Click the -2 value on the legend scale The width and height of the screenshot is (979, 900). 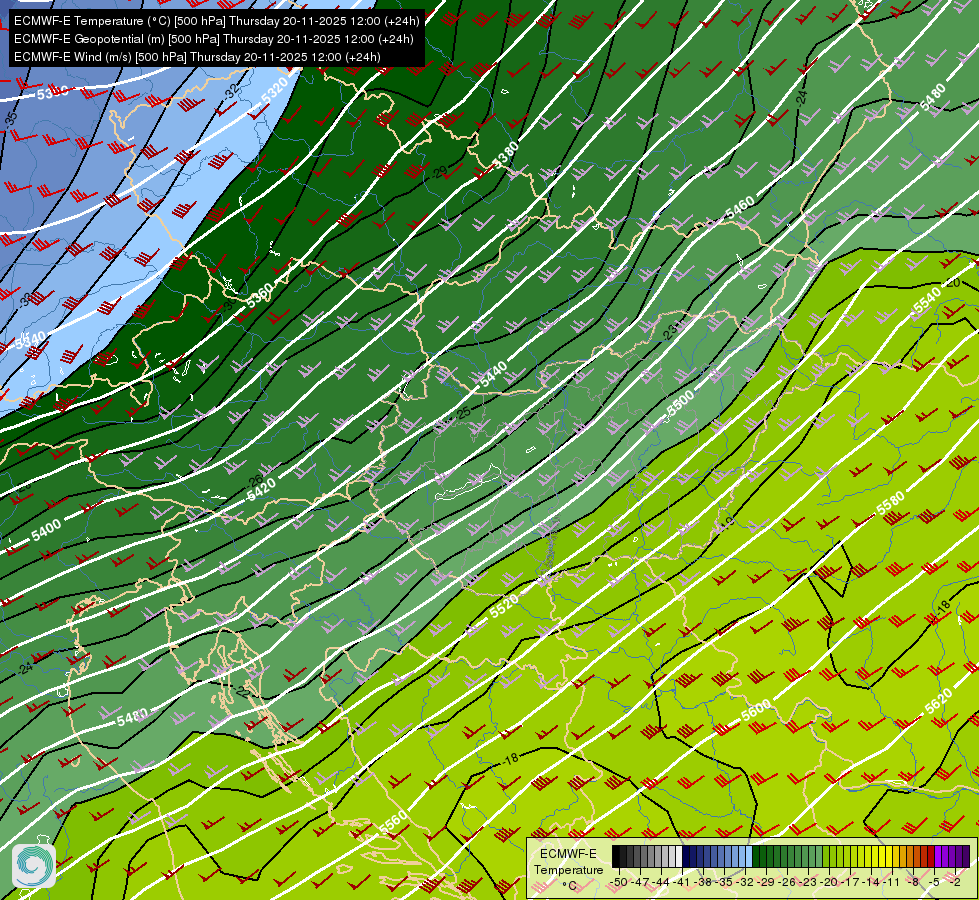tap(955, 882)
